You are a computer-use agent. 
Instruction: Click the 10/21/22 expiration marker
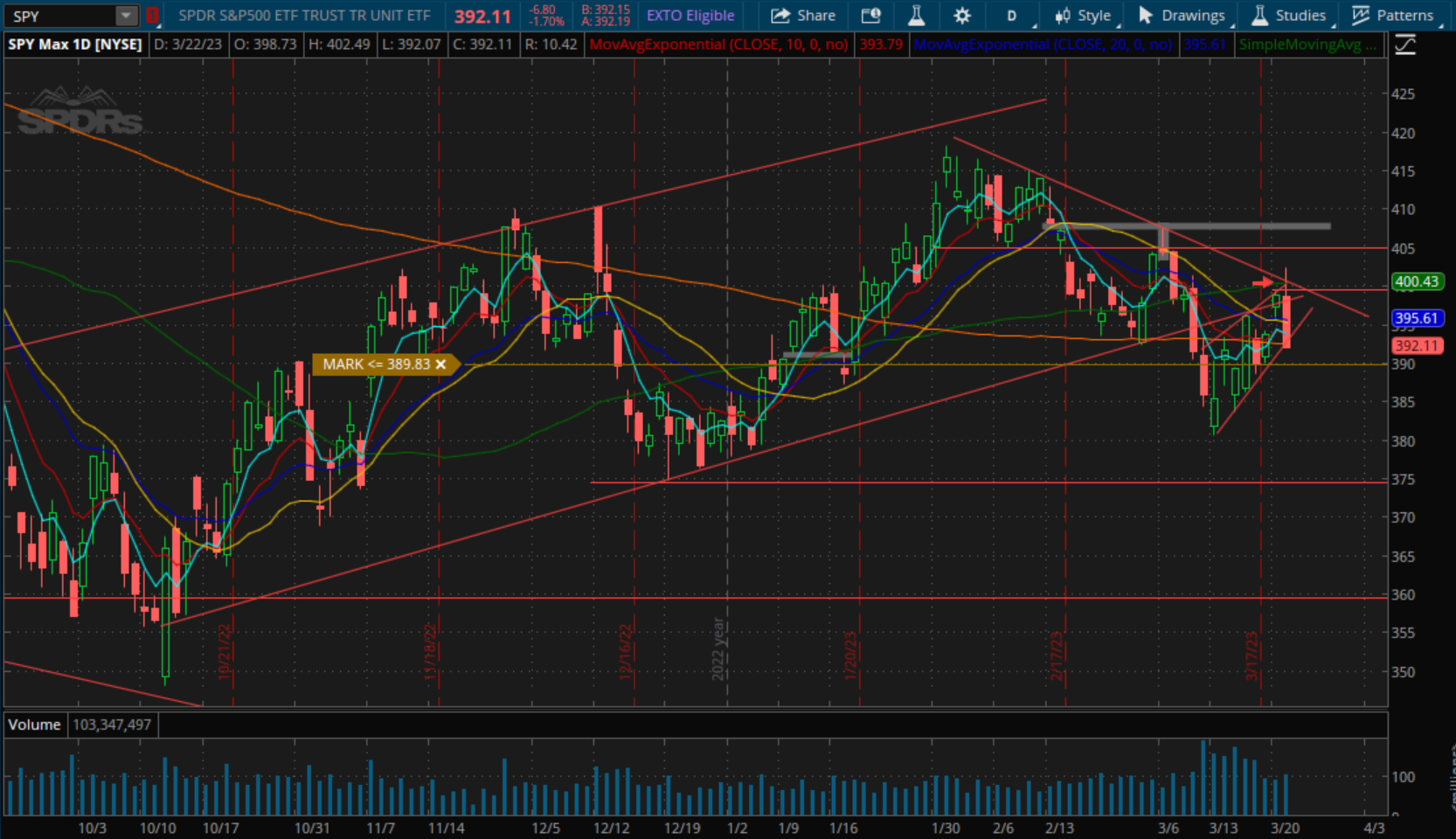click(225, 652)
